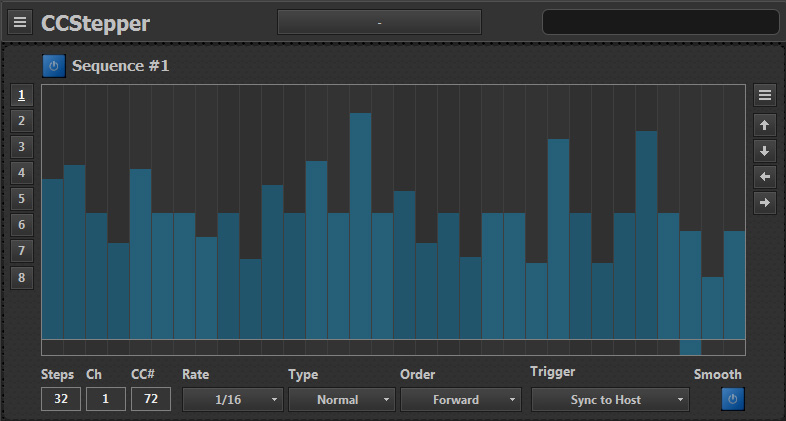Click the CCStepper plugin title
786x421 pixels.
95,23
